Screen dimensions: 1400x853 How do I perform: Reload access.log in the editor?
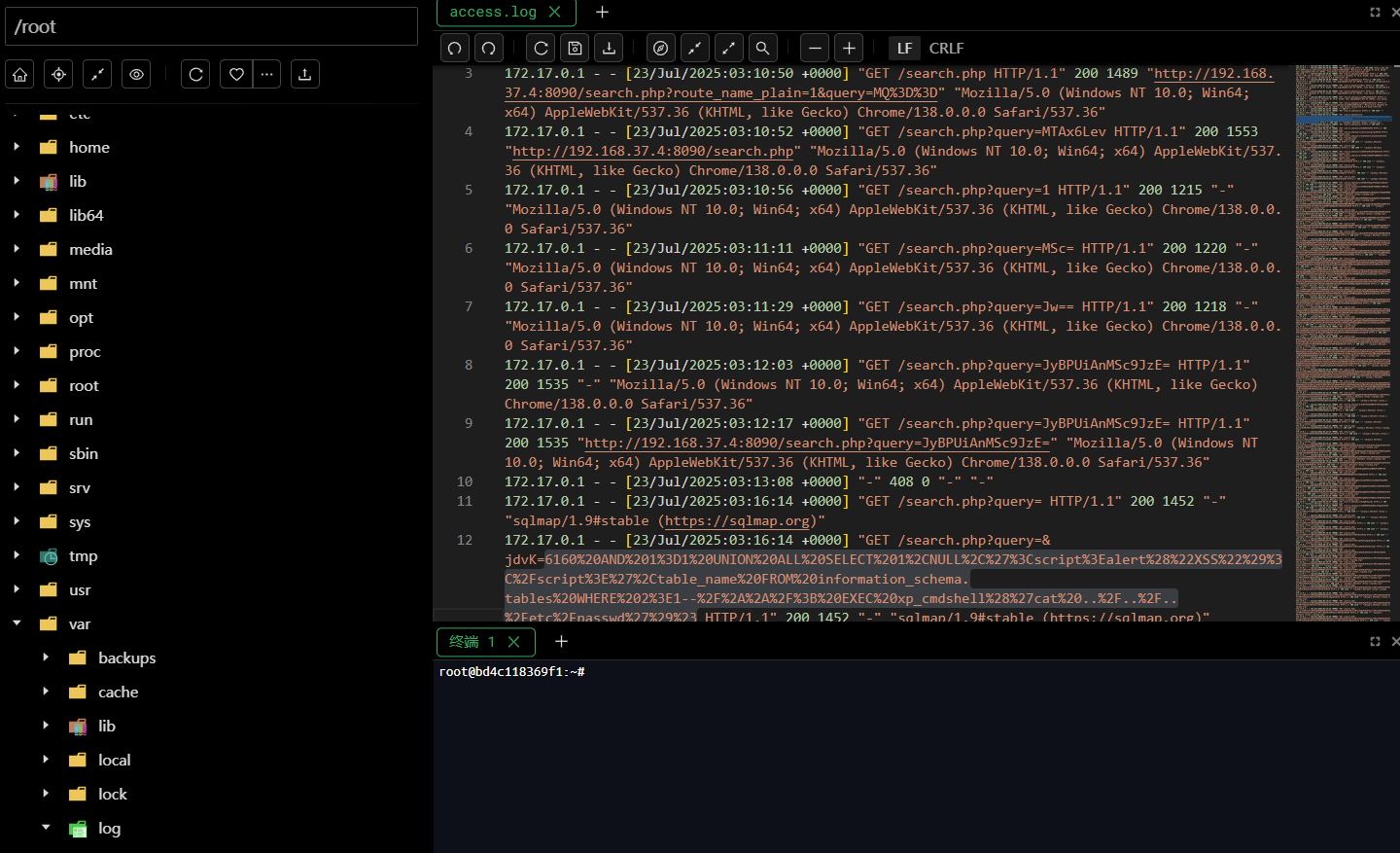541,48
